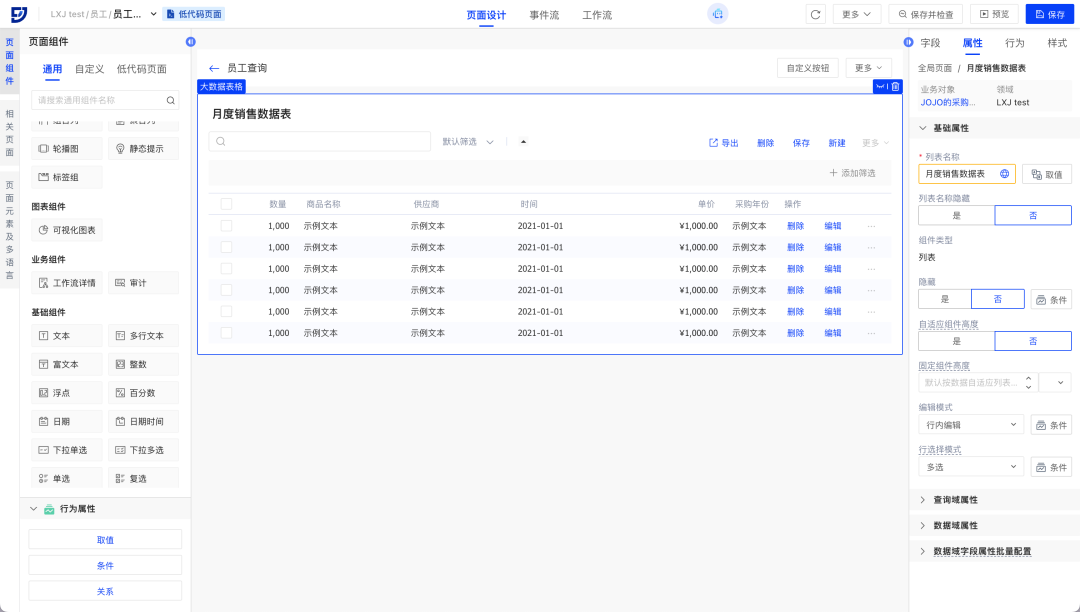Open the 默认筛选 filter dropdown
Screen dimensions: 1080x612
coord(468,142)
